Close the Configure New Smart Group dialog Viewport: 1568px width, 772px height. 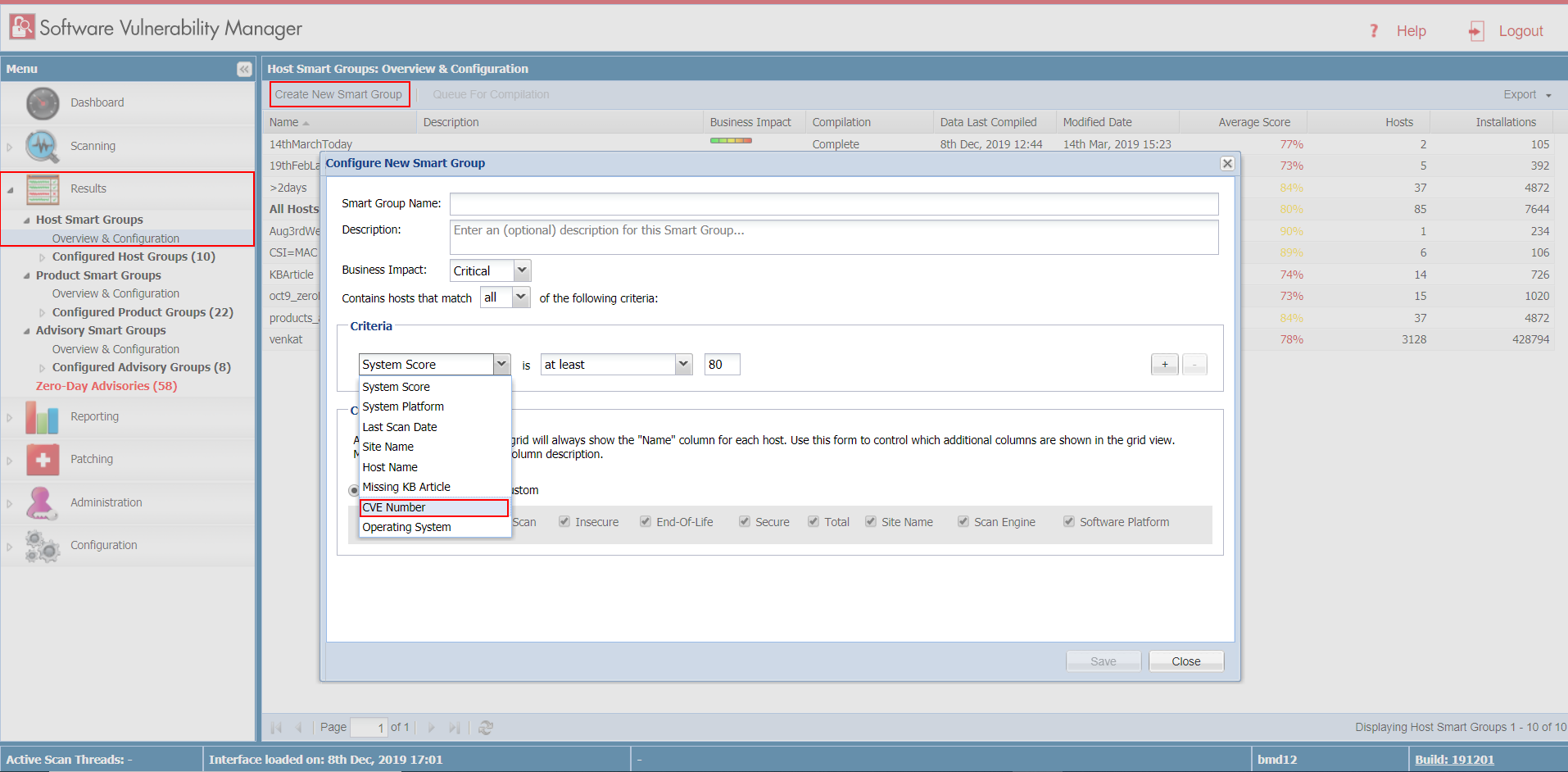1227,163
